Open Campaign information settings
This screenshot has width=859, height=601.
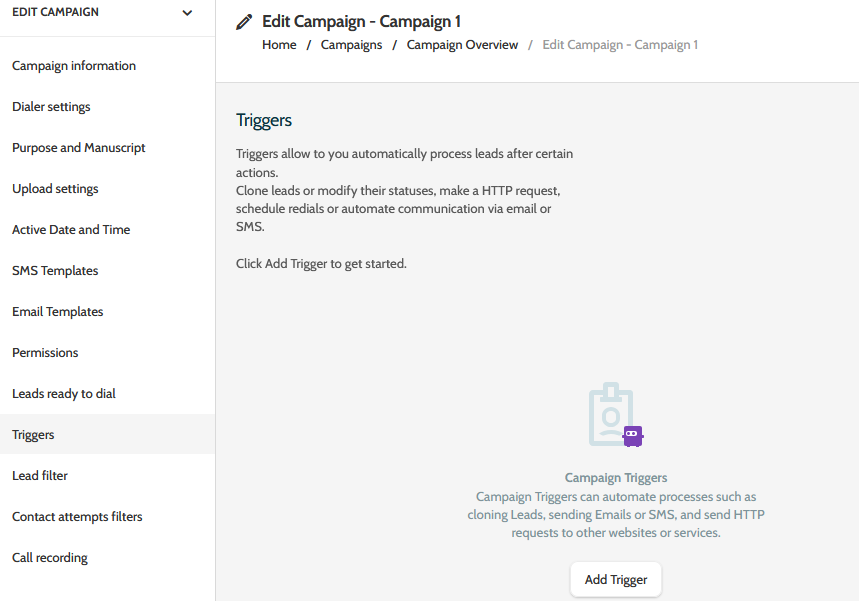tap(73, 65)
